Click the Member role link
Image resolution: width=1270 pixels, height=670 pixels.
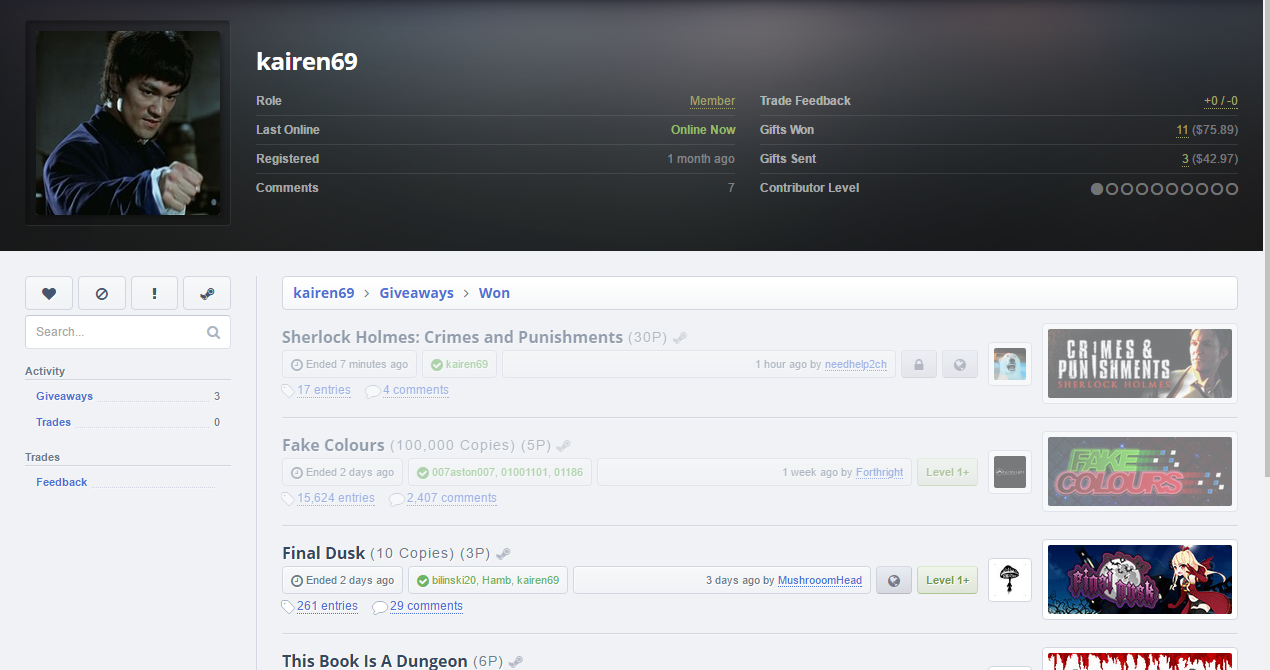click(712, 101)
